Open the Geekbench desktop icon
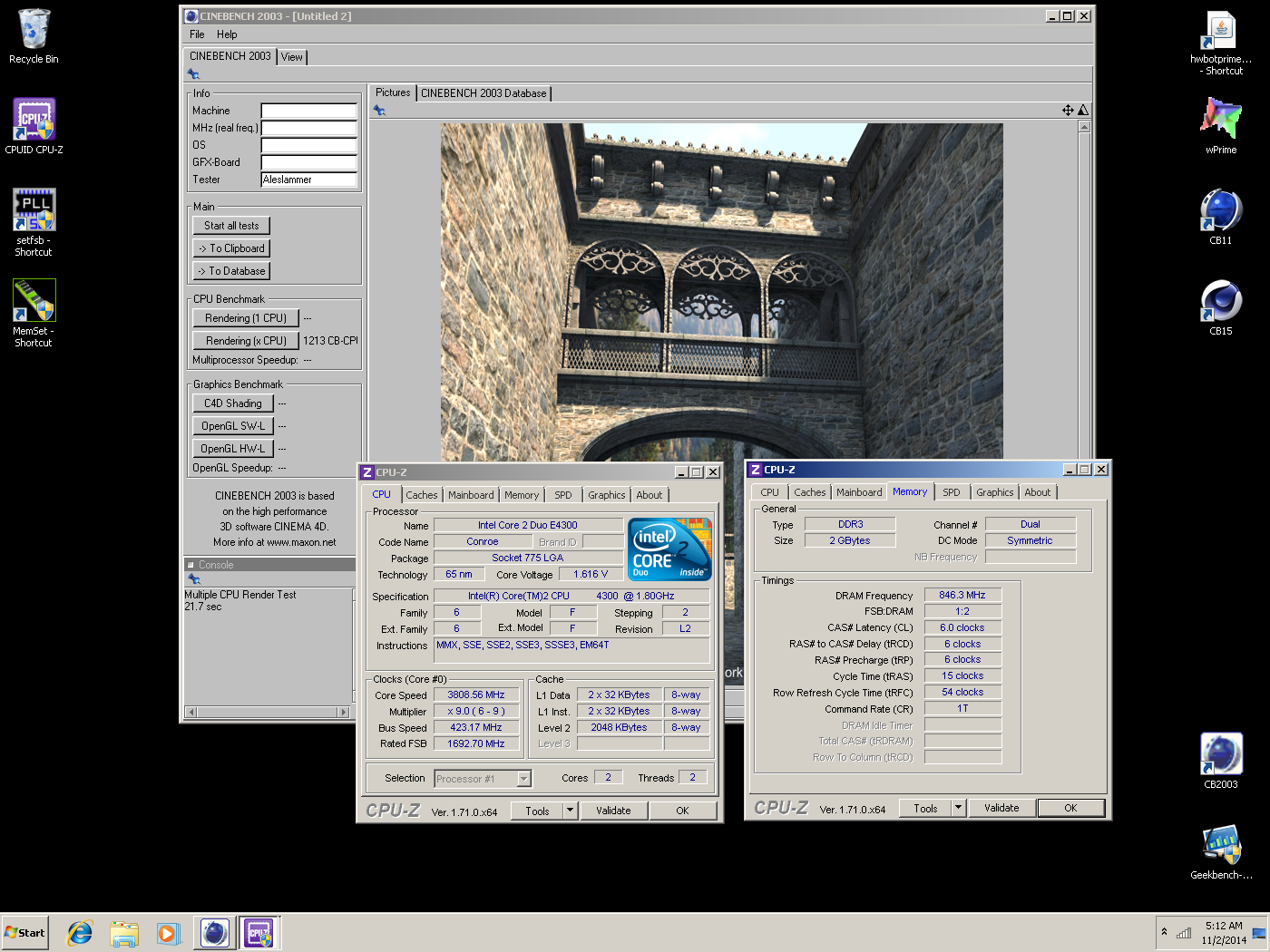This screenshot has height=952, width=1270. pyautogui.click(x=1221, y=851)
